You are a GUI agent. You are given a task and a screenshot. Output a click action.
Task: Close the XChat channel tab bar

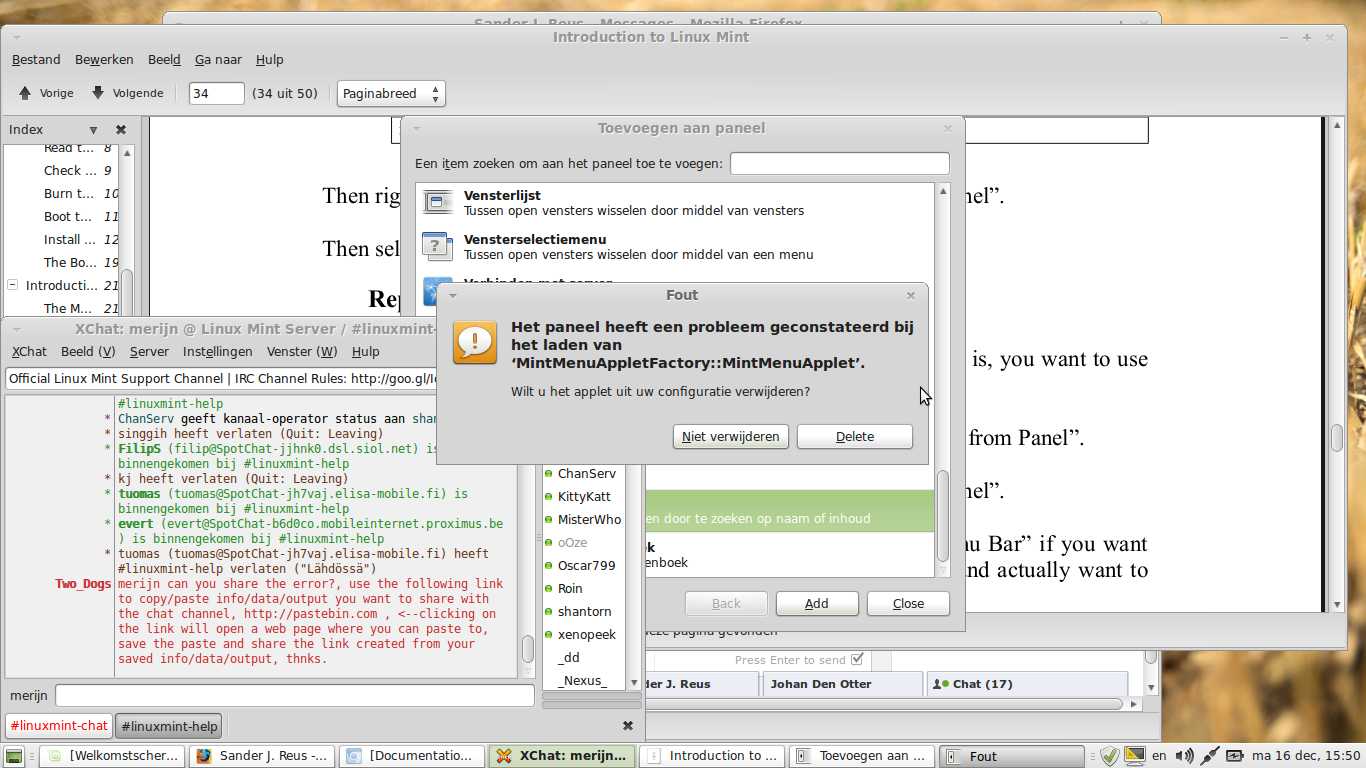click(x=628, y=726)
